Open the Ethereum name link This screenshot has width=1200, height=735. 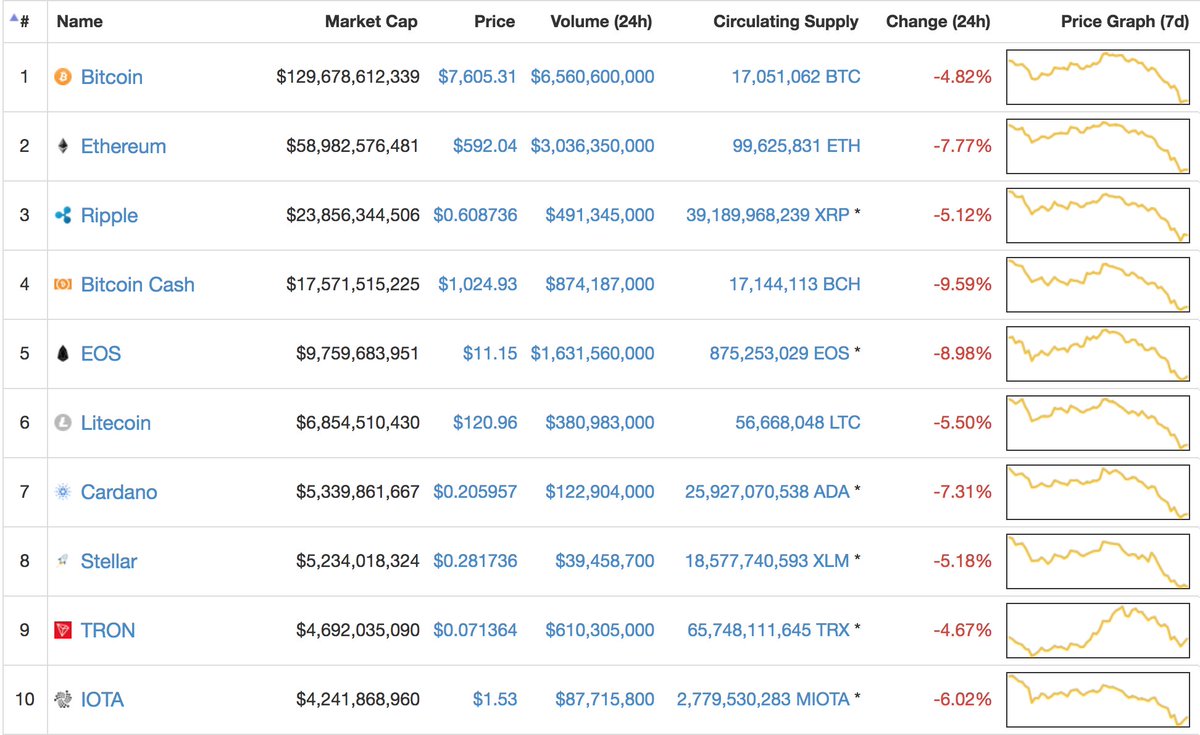pyautogui.click(x=123, y=146)
